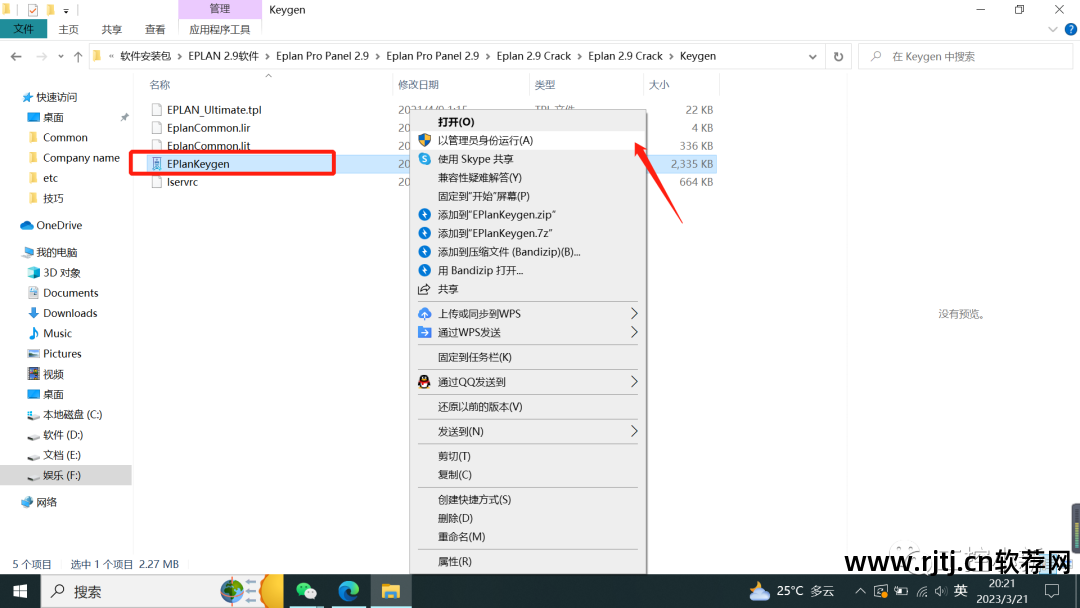Image resolution: width=1080 pixels, height=608 pixels.
Task: Click File Explorer taskbar icon
Action: pos(391,591)
